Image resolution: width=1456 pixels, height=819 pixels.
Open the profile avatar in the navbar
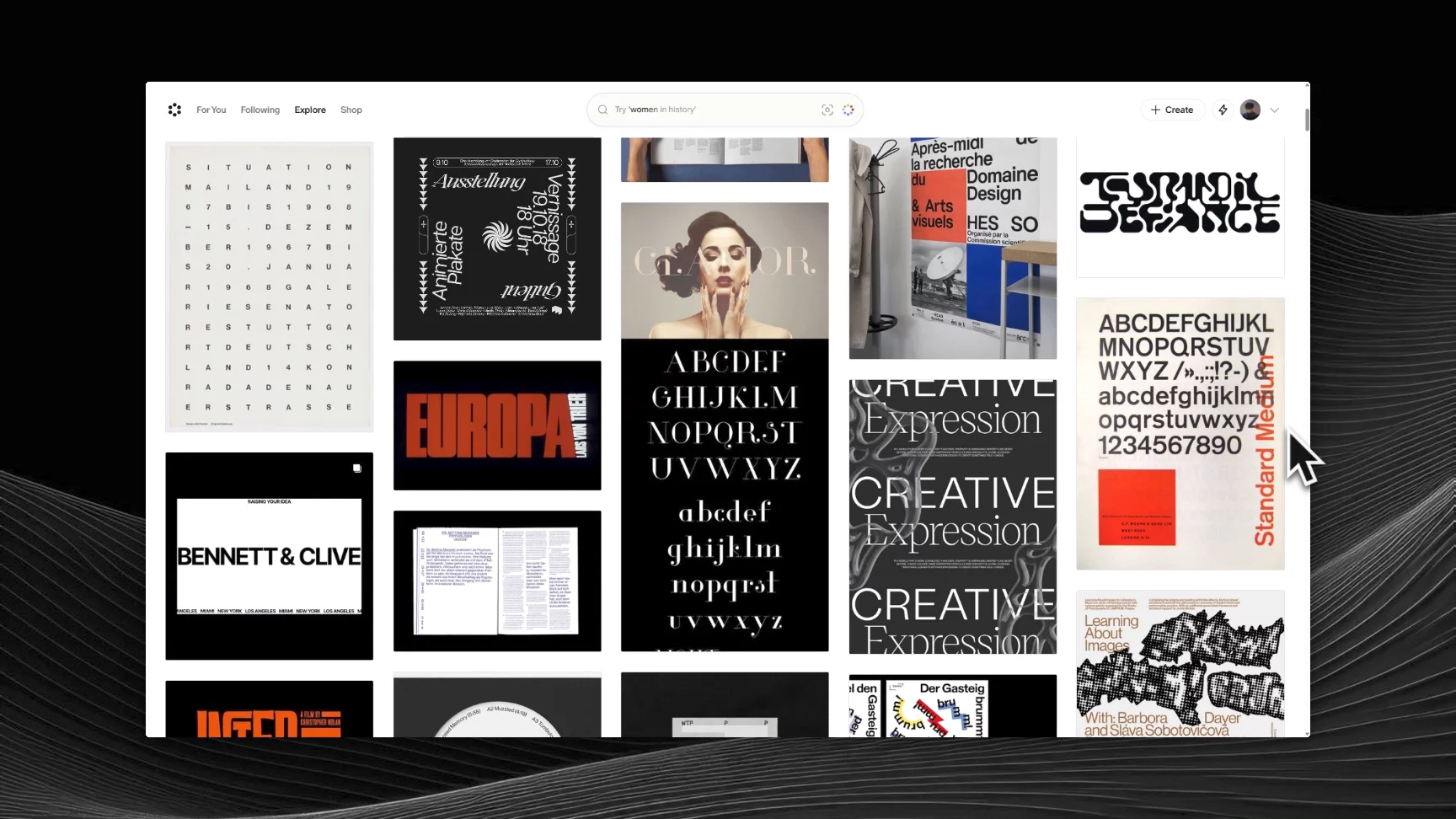tap(1250, 110)
